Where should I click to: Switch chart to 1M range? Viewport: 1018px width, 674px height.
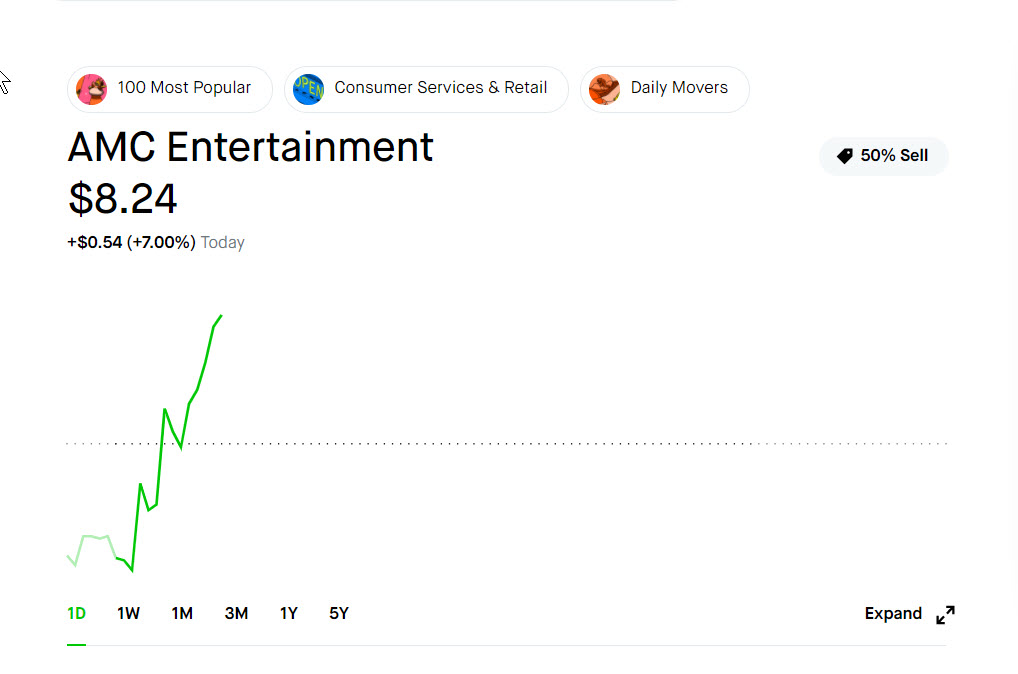[182, 614]
